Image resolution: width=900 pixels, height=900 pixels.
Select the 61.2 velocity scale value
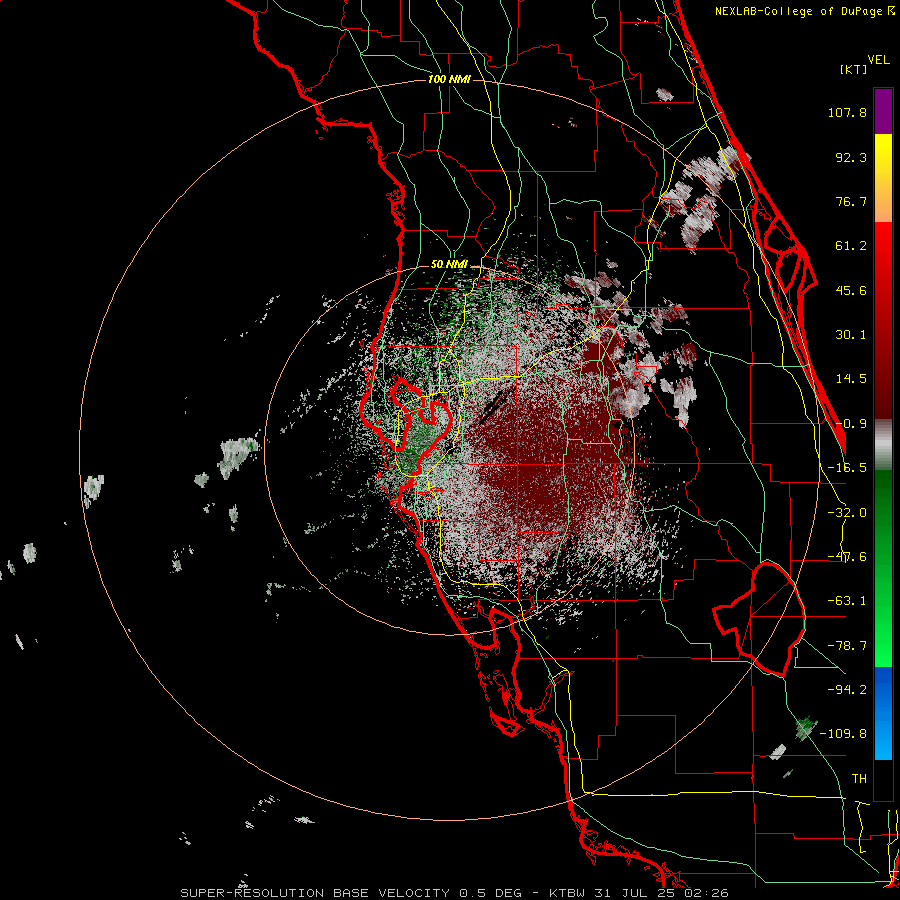(x=851, y=246)
